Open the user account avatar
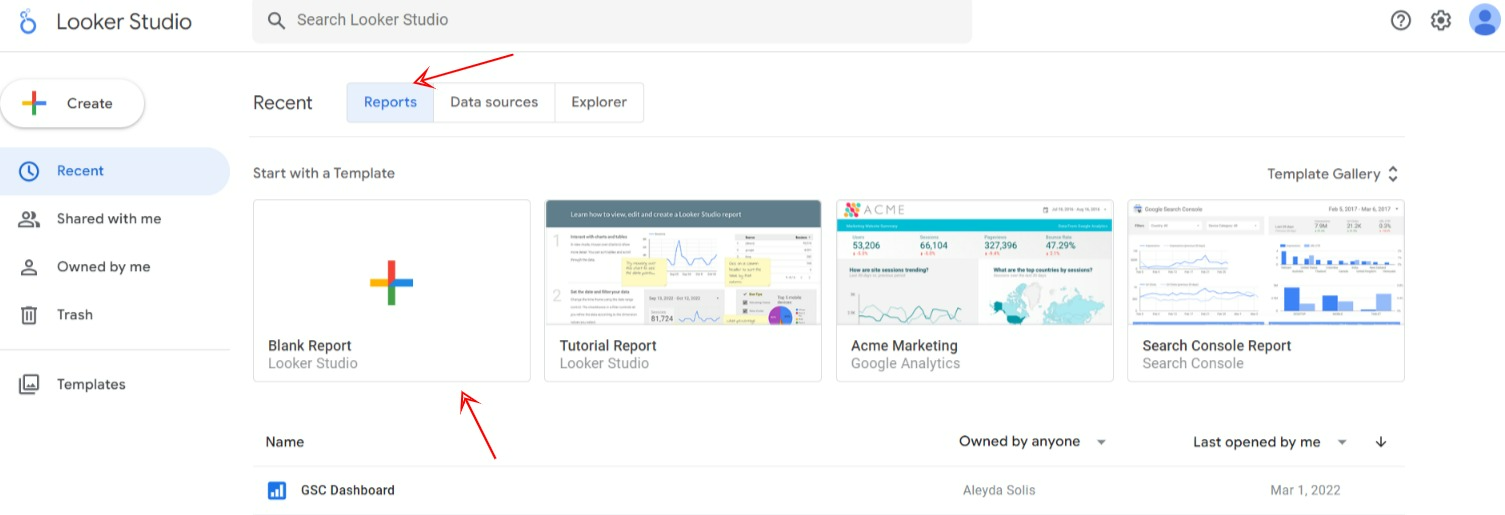This screenshot has height=515, width=1505. [1485, 20]
